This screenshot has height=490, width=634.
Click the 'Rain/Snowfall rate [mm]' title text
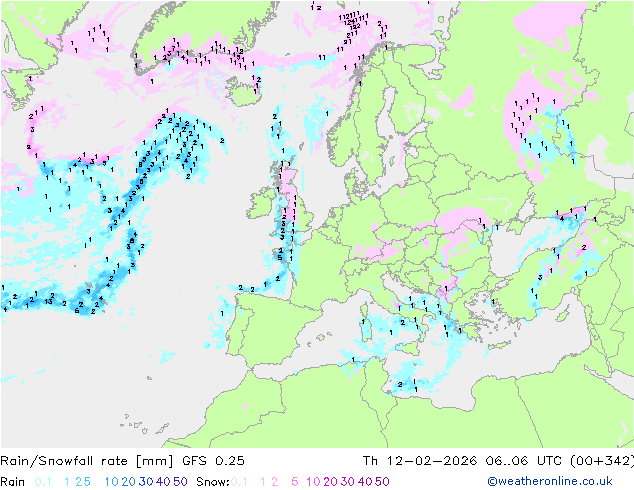pyautogui.click(x=87, y=461)
